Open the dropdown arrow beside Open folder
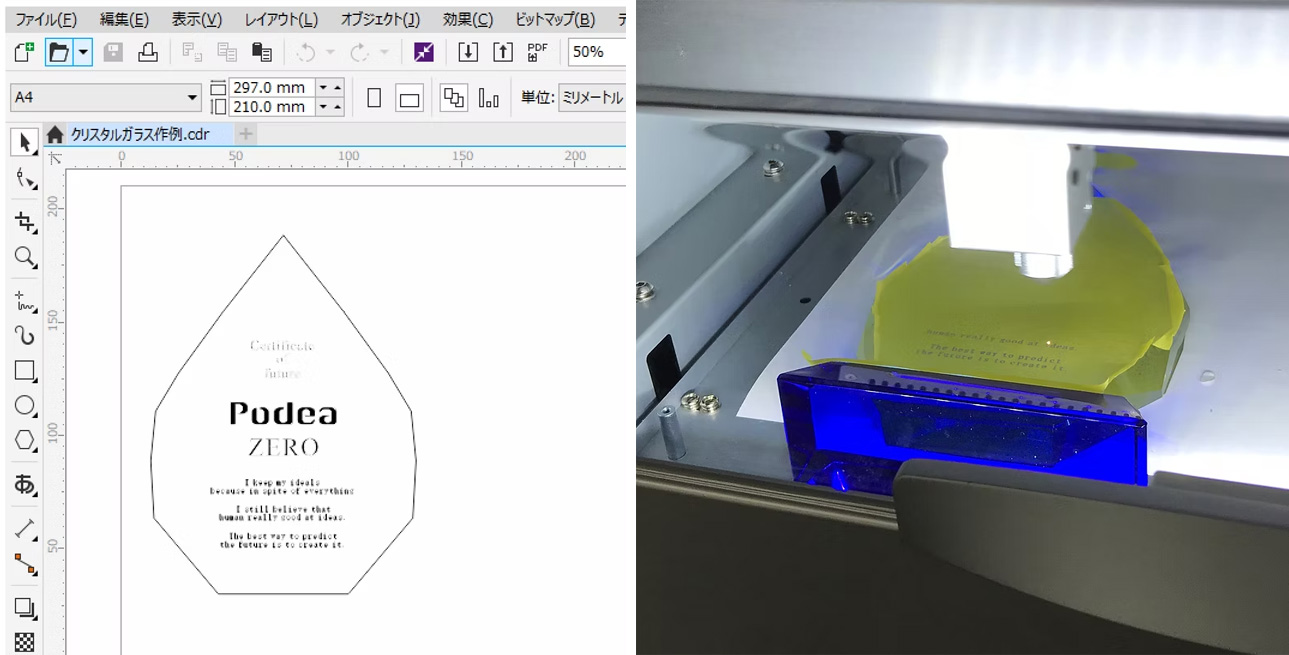This screenshot has width=1289, height=655. coord(83,52)
